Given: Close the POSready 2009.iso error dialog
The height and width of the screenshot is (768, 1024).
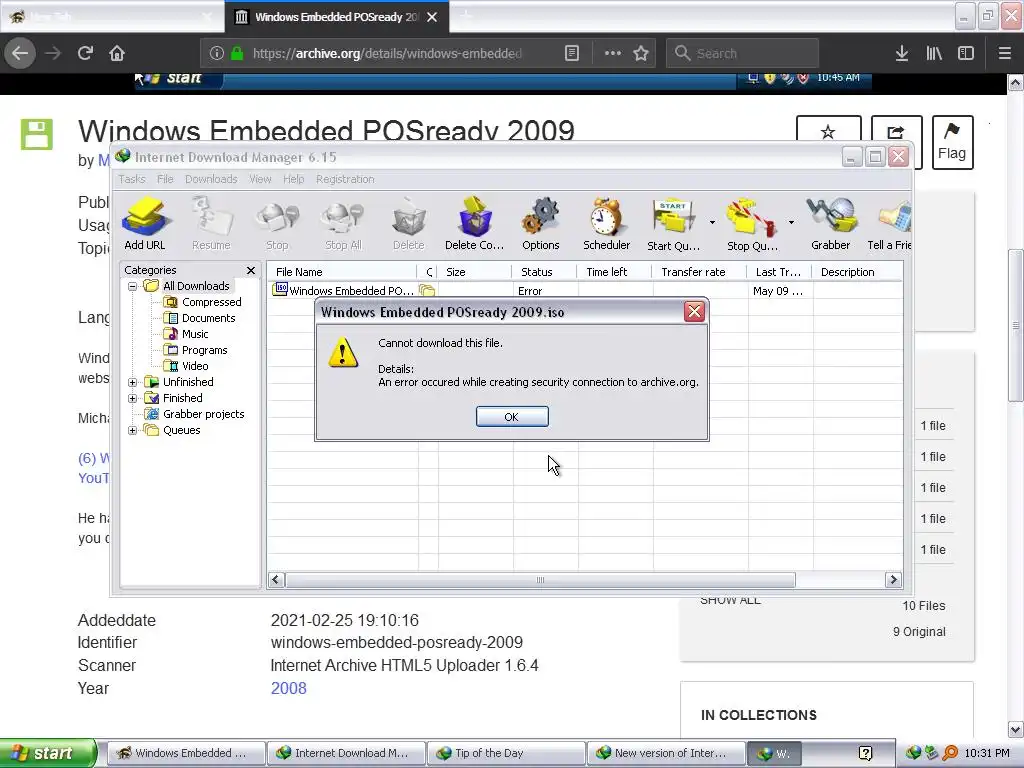Looking at the screenshot, I should coord(694,312).
